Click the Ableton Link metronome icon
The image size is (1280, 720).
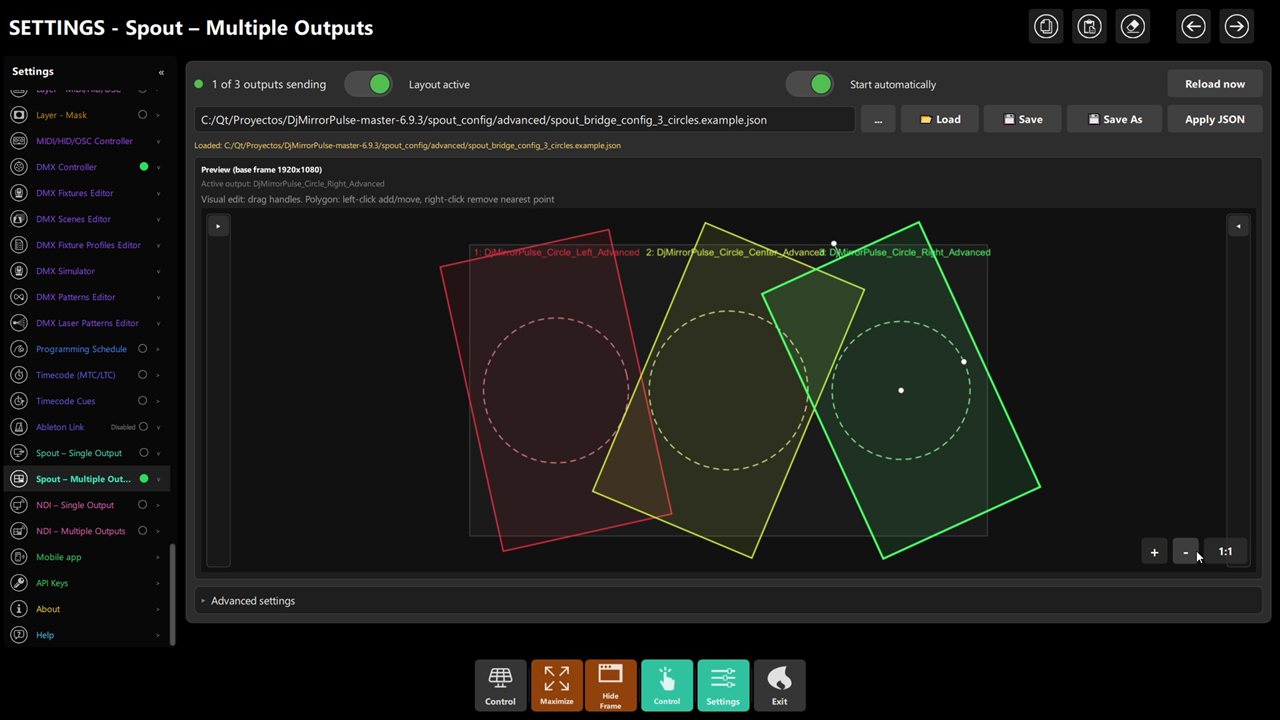pyautogui.click(x=18, y=427)
